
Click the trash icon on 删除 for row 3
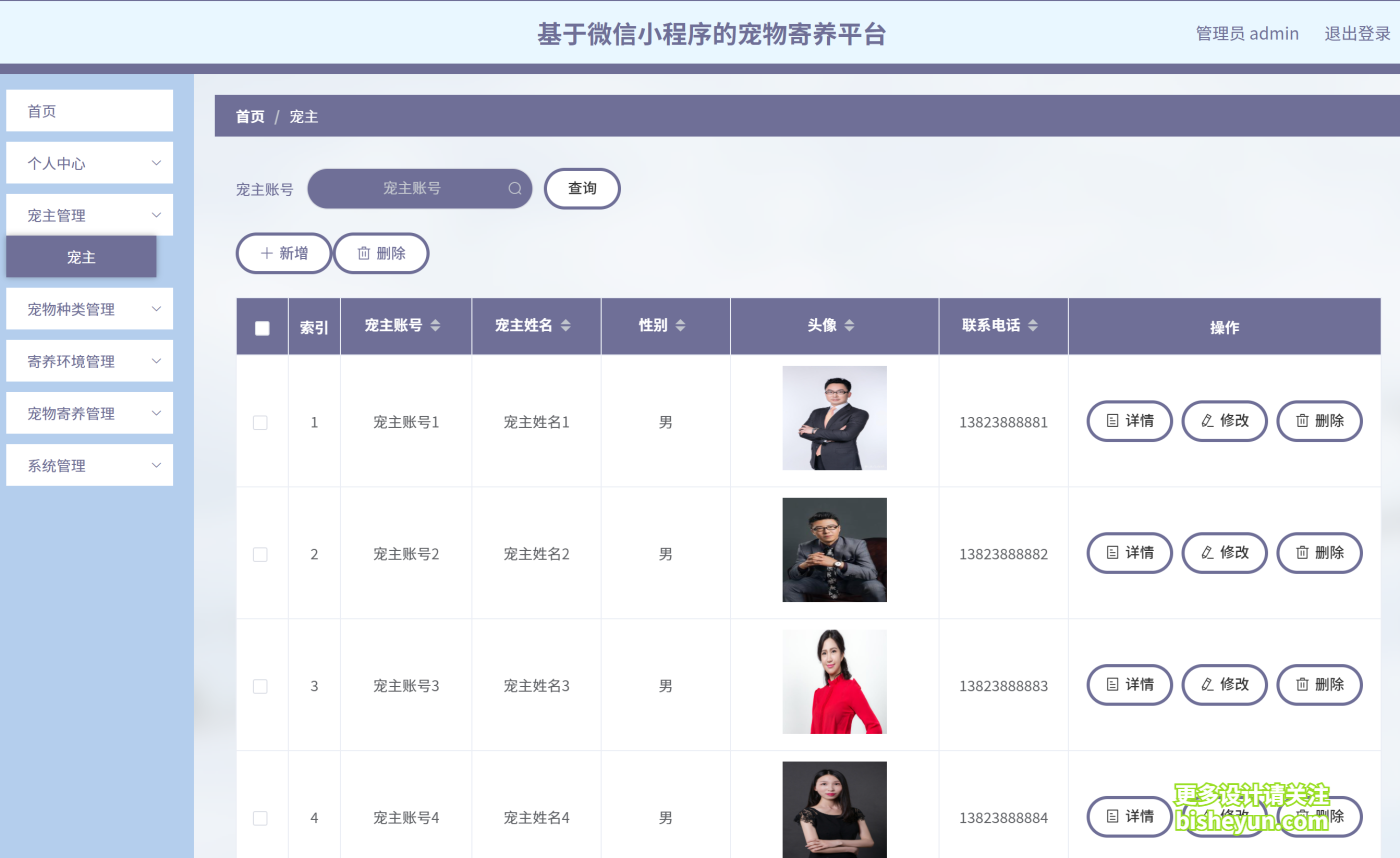pyautogui.click(x=1301, y=685)
